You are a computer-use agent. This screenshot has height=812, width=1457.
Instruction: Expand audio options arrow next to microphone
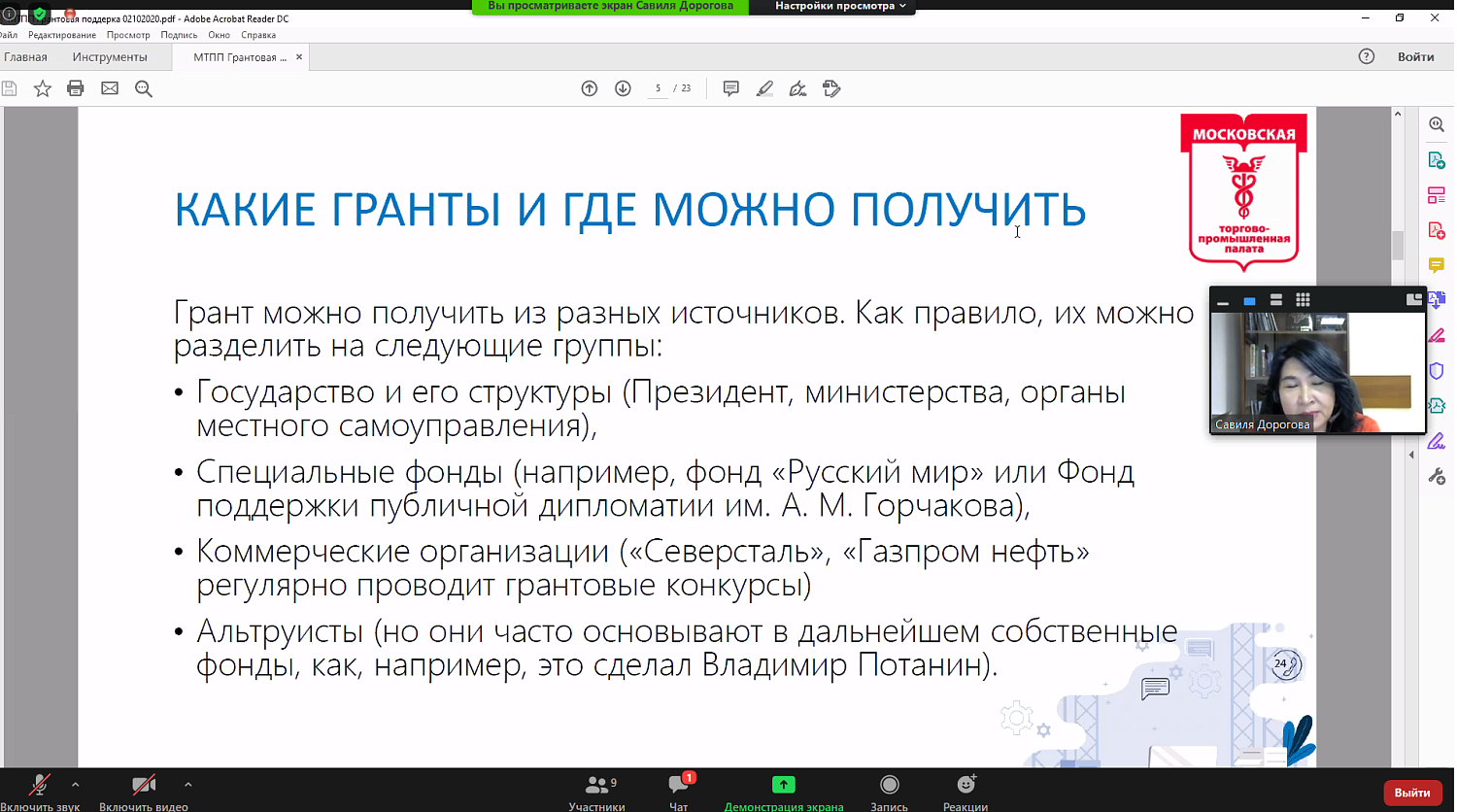click(x=76, y=784)
